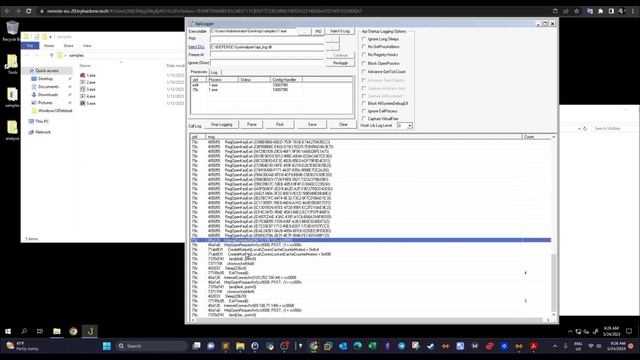Switch to the Processes tab in ApiLogger
Viewport: 640px width, 360px height.
(199, 72)
